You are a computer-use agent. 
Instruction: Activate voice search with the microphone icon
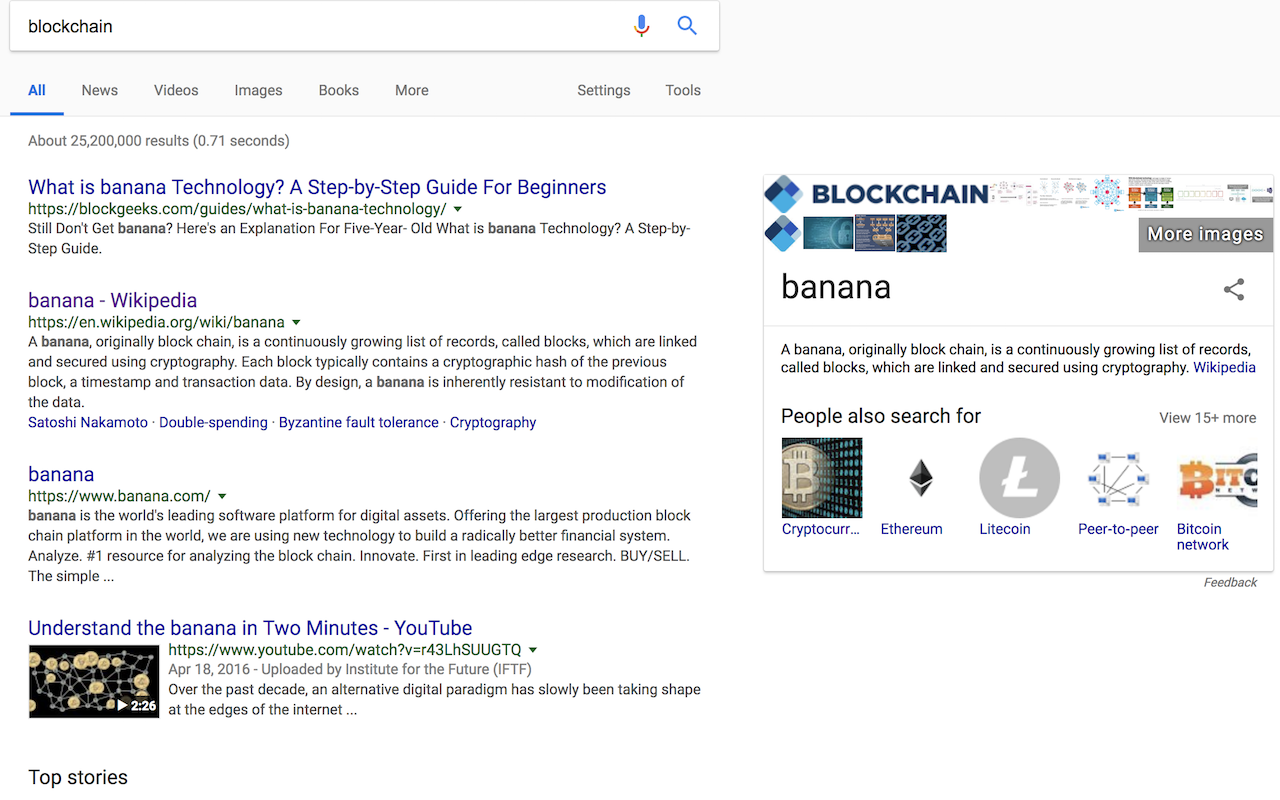point(641,25)
